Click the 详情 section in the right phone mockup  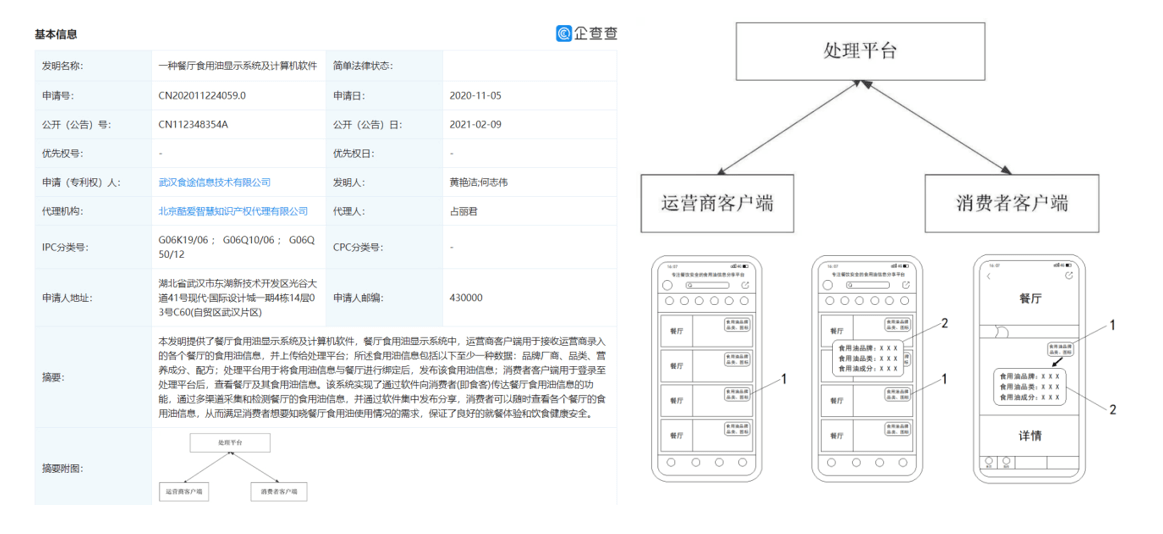click(x=1029, y=435)
